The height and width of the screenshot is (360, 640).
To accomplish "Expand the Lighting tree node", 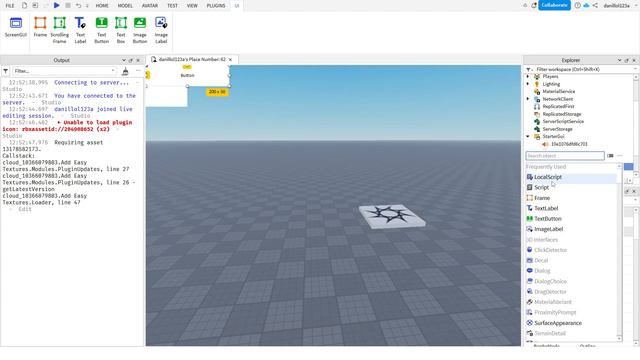I will coord(528,84).
